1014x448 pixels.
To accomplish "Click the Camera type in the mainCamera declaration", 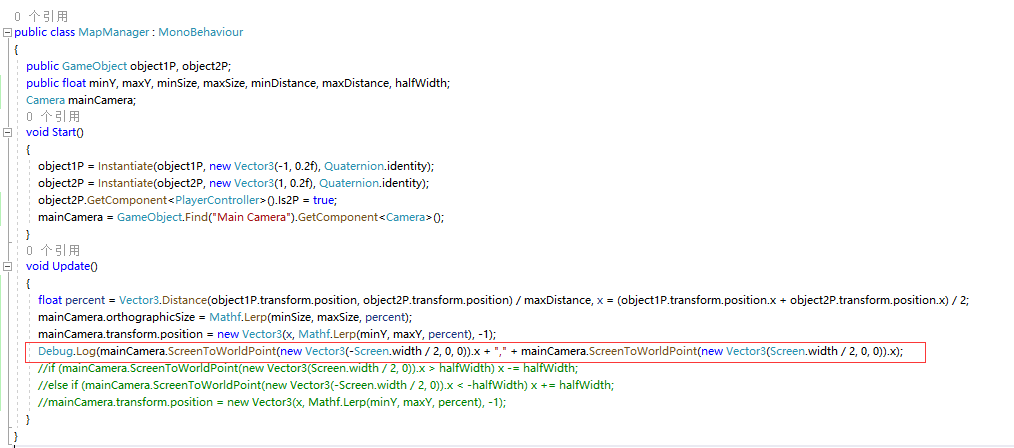I will click(x=46, y=100).
